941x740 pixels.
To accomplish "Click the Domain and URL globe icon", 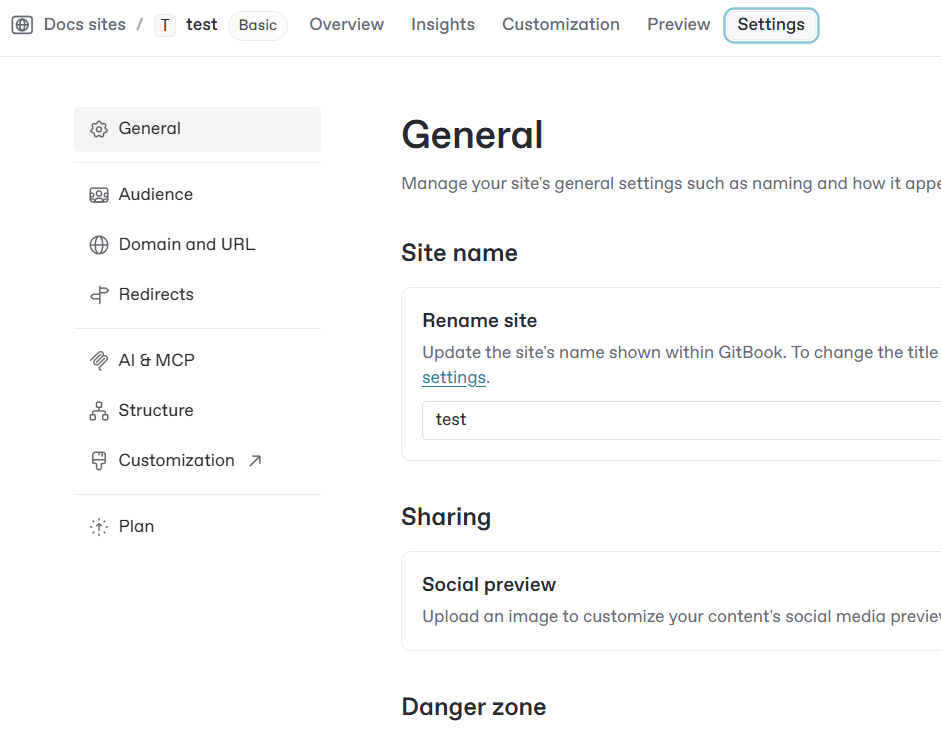I will pos(98,245).
